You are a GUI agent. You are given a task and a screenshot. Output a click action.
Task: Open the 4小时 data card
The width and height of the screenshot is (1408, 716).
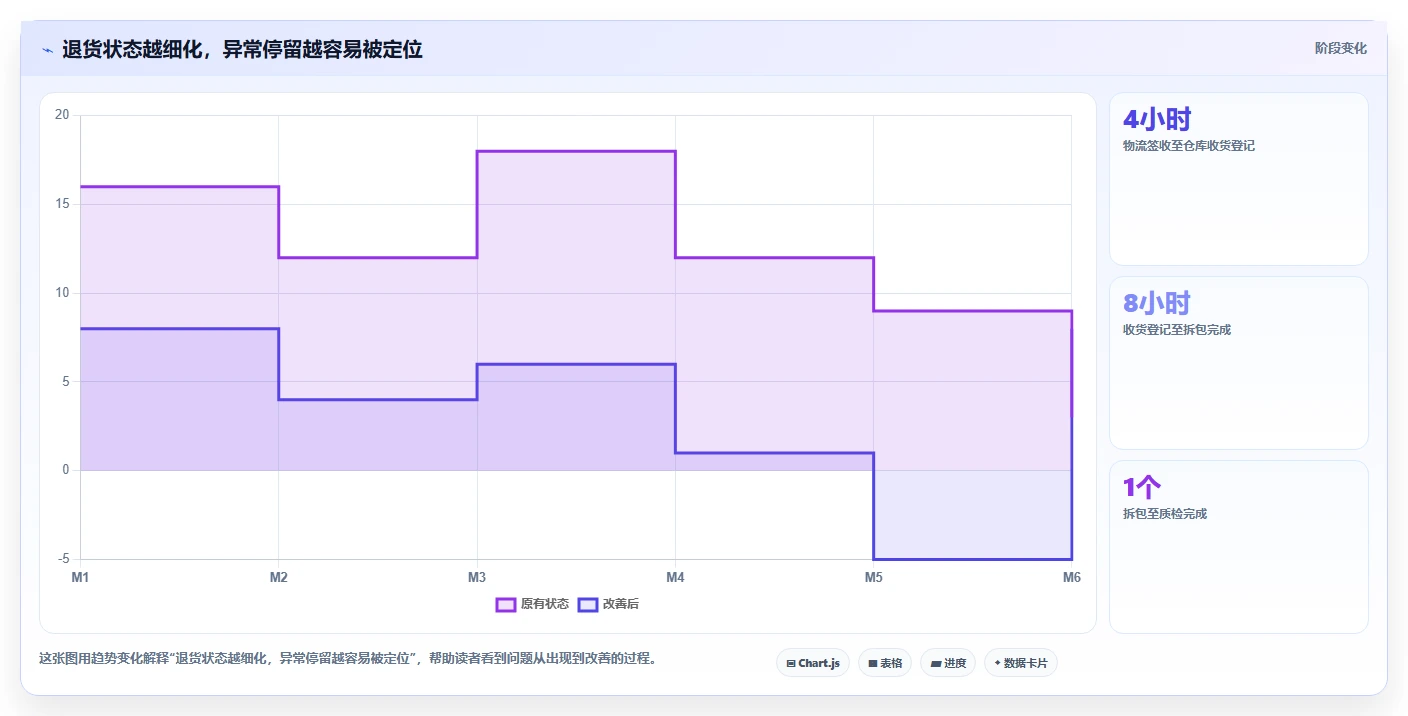(1238, 179)
